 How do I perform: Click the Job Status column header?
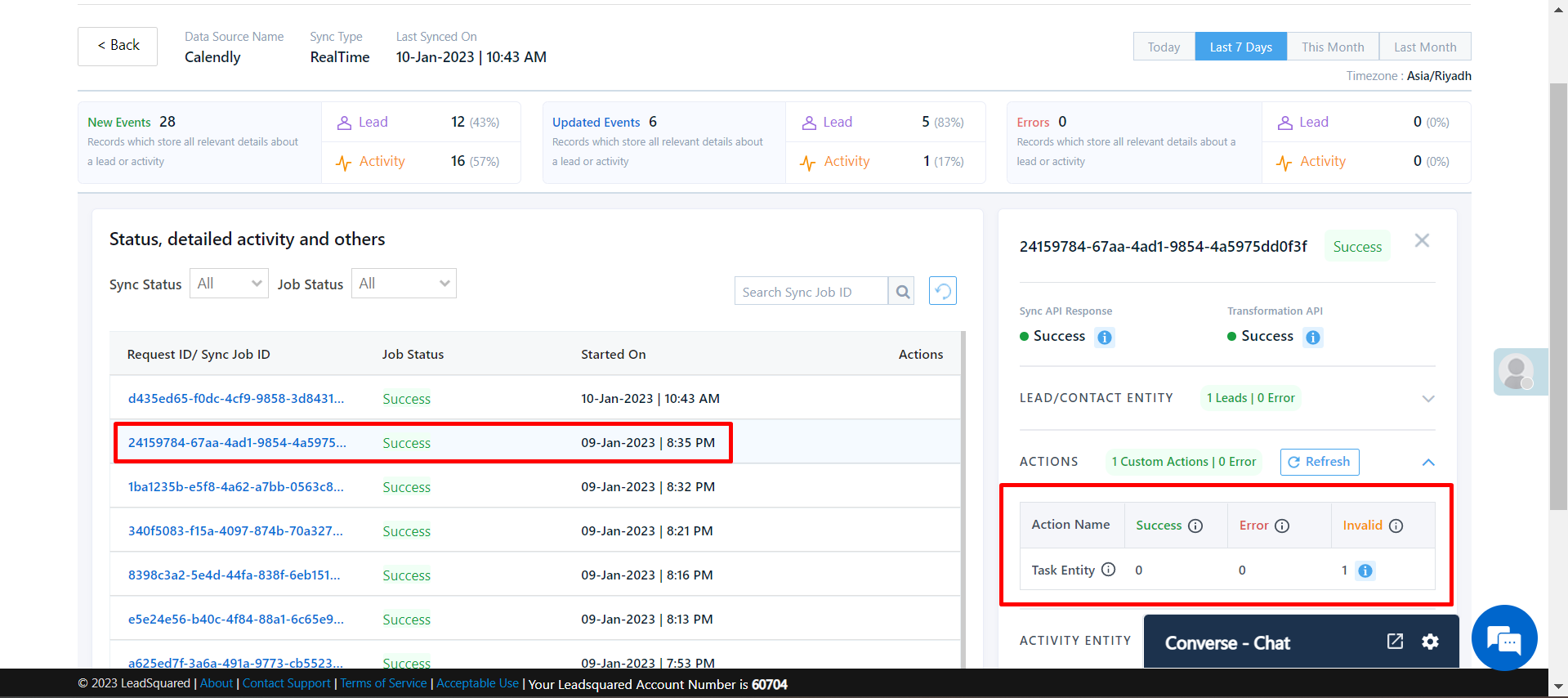pos(413,355)
